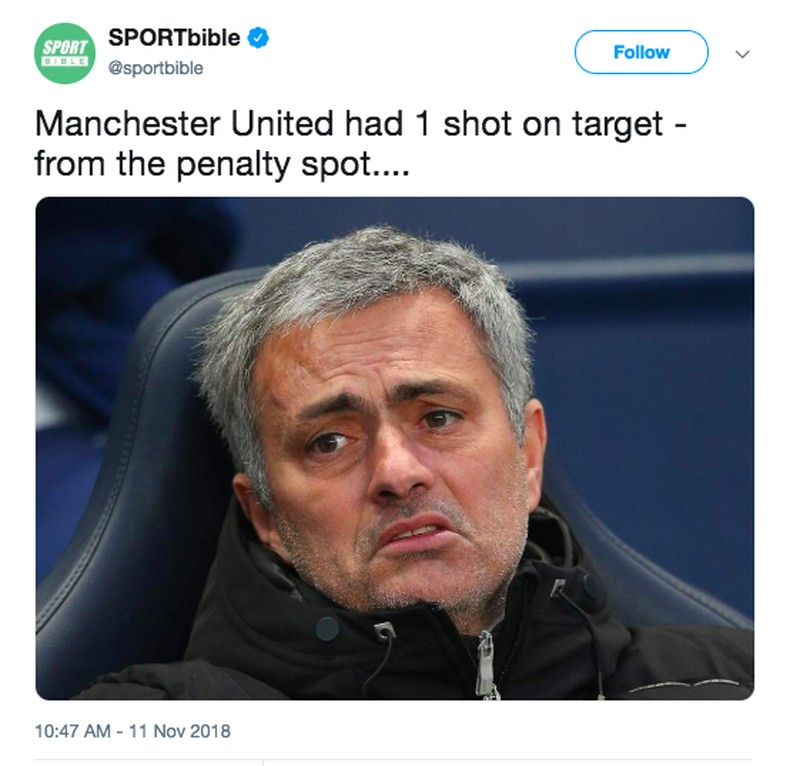
Task: Open the SPORTbible display name link
Action: pyautogui.click(x=173, y=39)
